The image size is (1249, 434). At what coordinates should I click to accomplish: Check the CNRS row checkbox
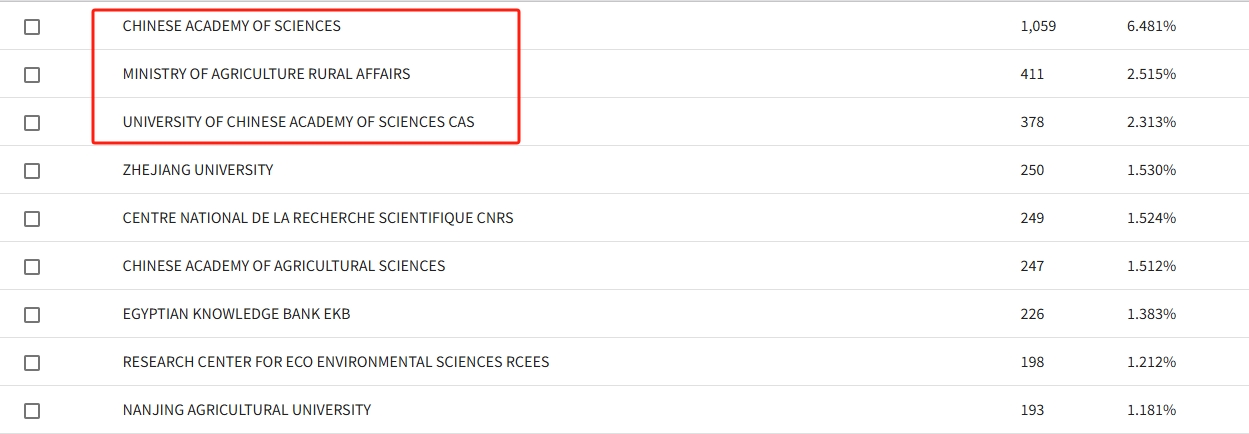tap(32, 219)
